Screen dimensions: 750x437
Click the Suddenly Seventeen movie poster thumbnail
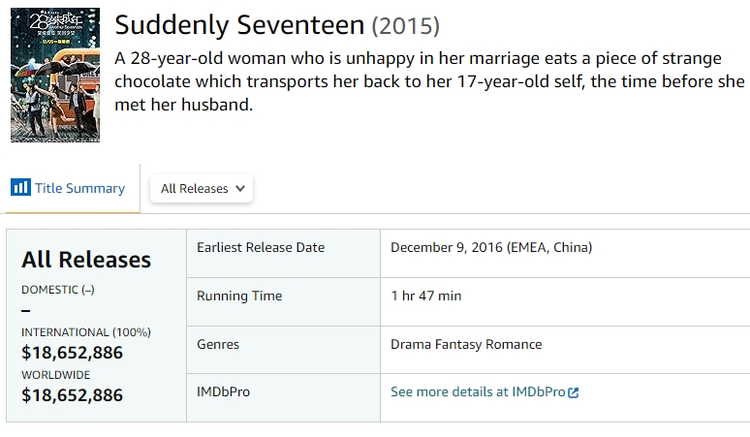[55, 75]
